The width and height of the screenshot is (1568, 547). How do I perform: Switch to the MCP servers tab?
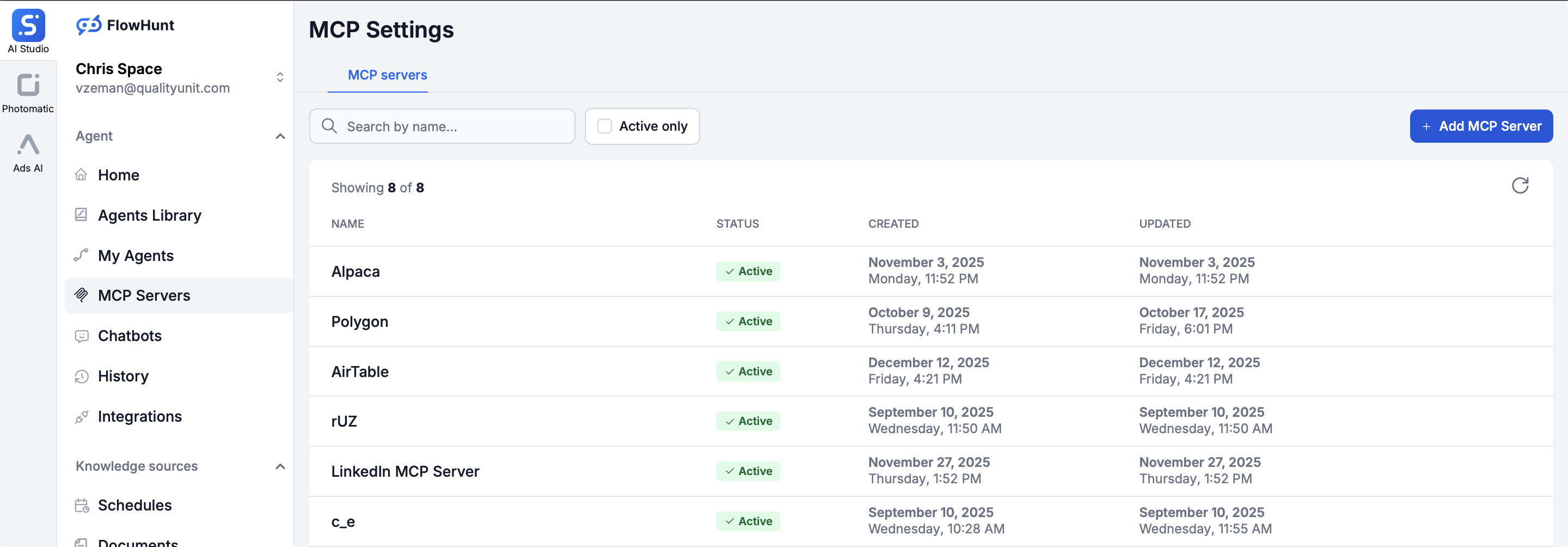pos(387,75)
